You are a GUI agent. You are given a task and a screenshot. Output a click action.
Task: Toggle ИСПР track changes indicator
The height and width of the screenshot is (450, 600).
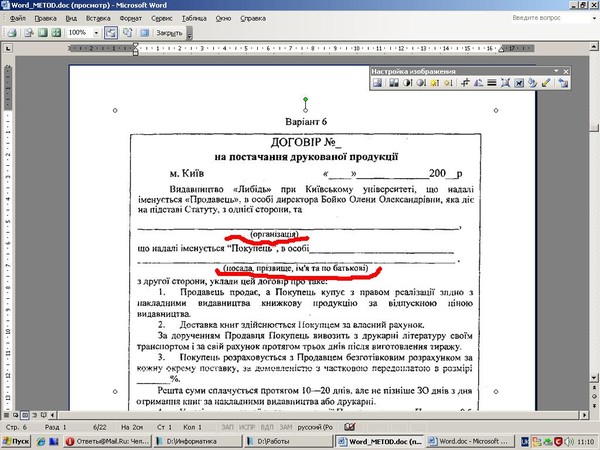coord(247,427)
